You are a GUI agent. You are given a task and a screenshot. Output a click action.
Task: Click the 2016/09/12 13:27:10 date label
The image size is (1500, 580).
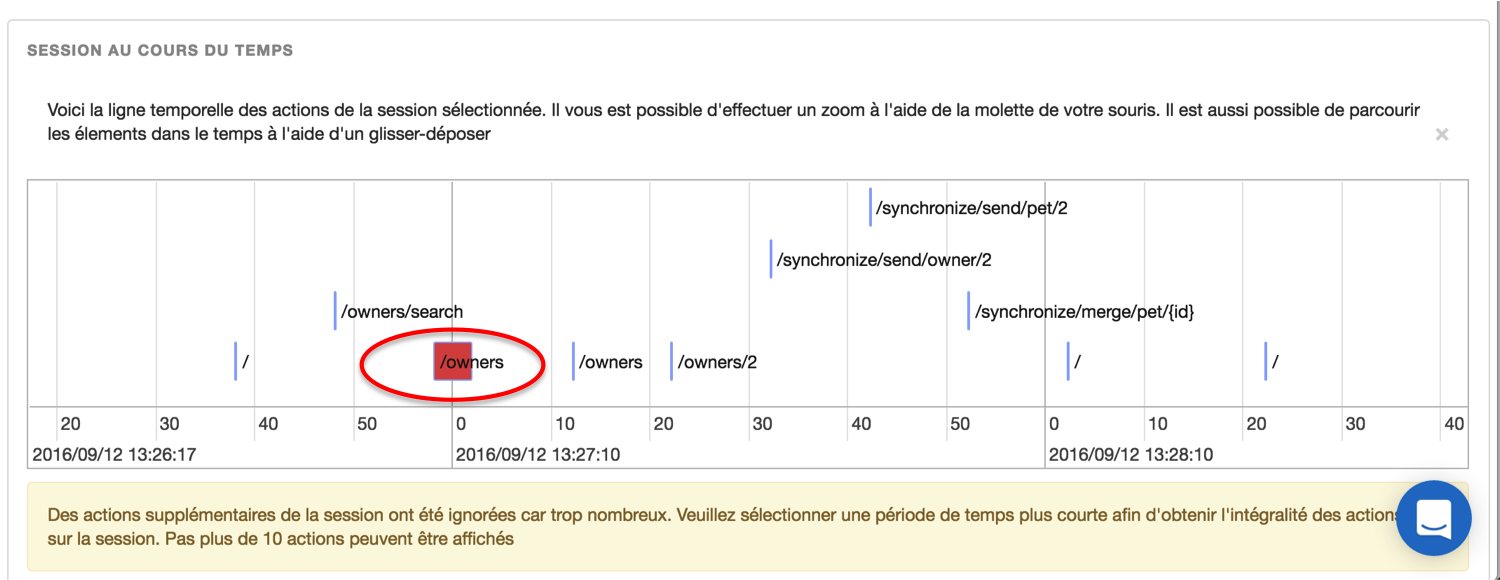(538, 455)
